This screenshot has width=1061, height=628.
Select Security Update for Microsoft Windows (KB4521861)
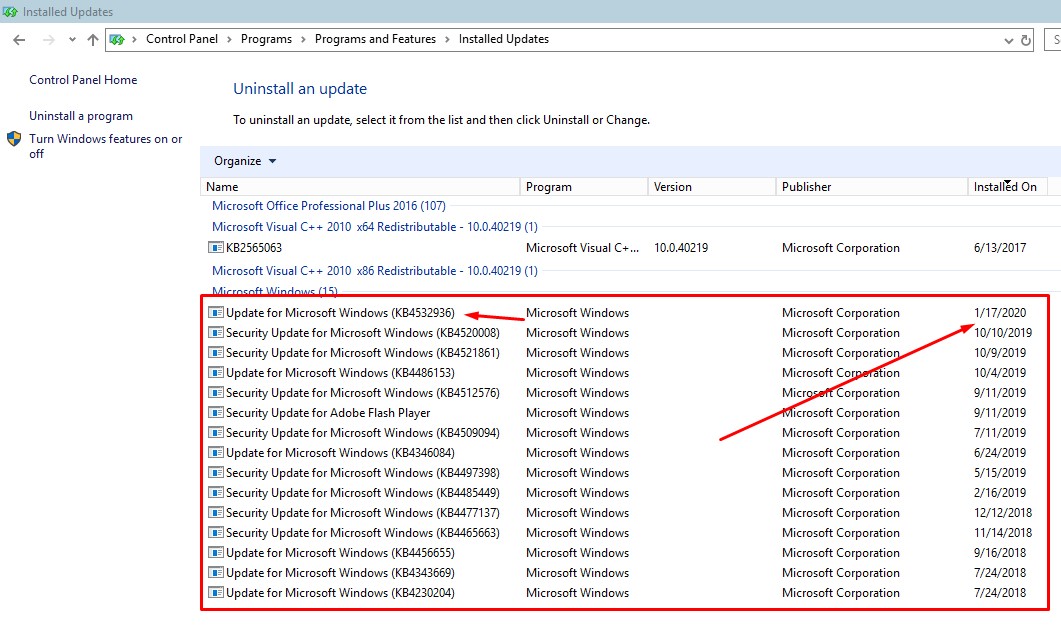(363, 353)
